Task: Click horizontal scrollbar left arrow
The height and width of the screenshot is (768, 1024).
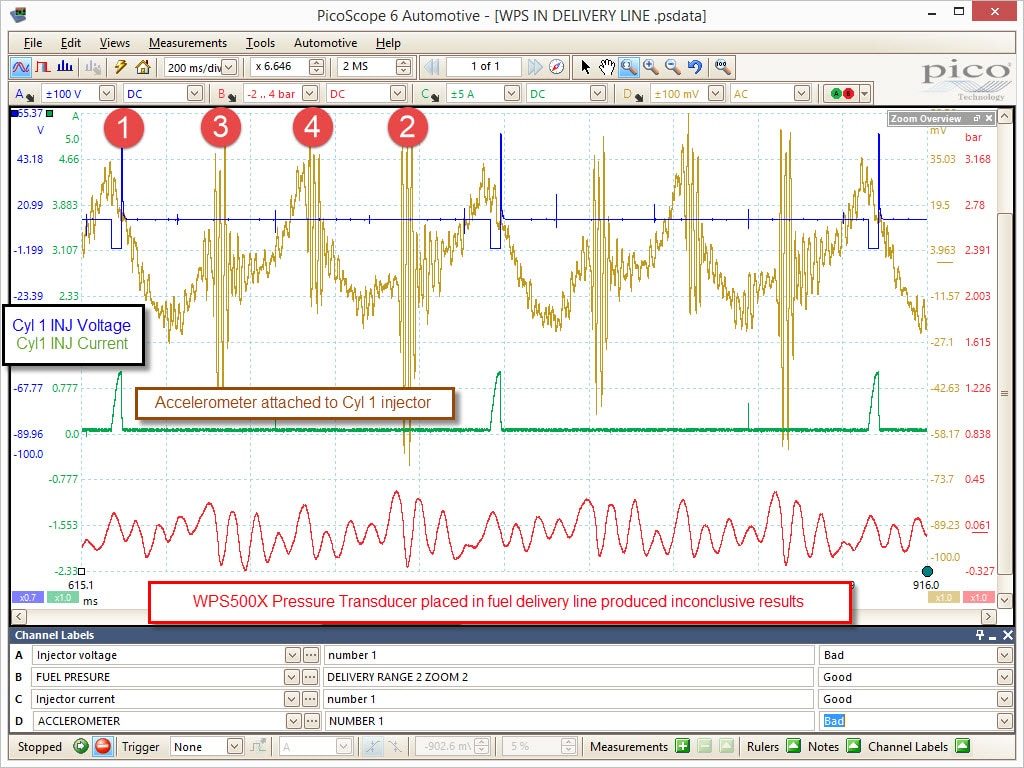Action: 20,616
